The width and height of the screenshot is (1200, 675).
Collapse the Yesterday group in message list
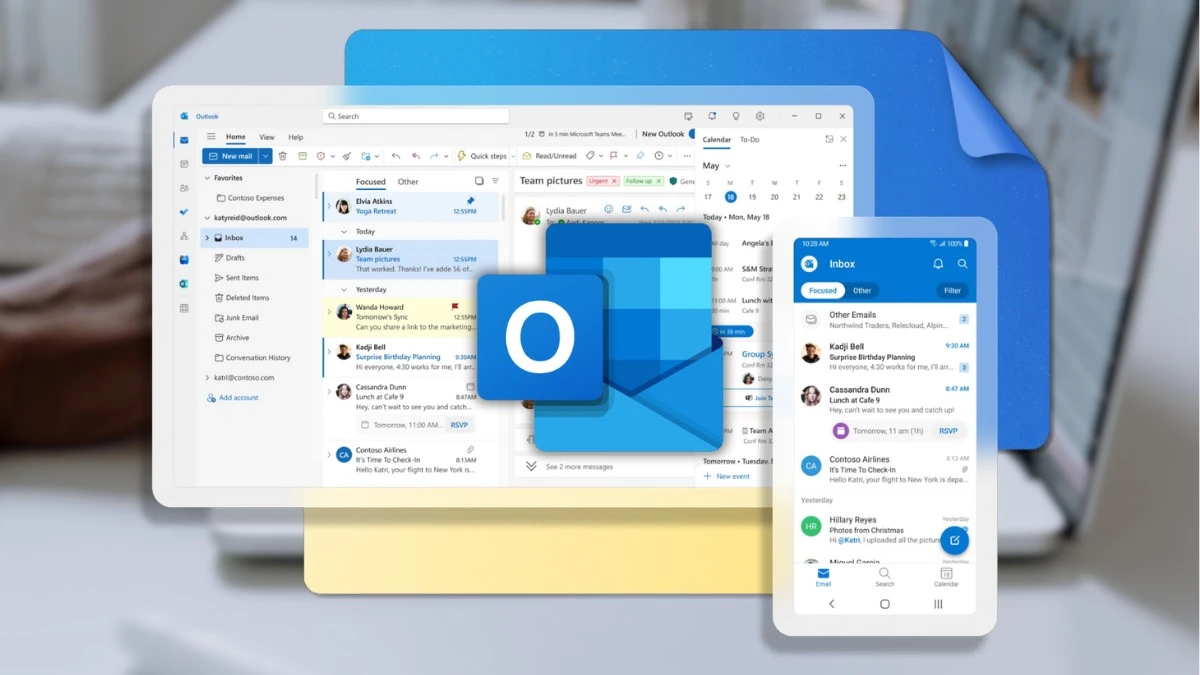click(x=343, y=290)
